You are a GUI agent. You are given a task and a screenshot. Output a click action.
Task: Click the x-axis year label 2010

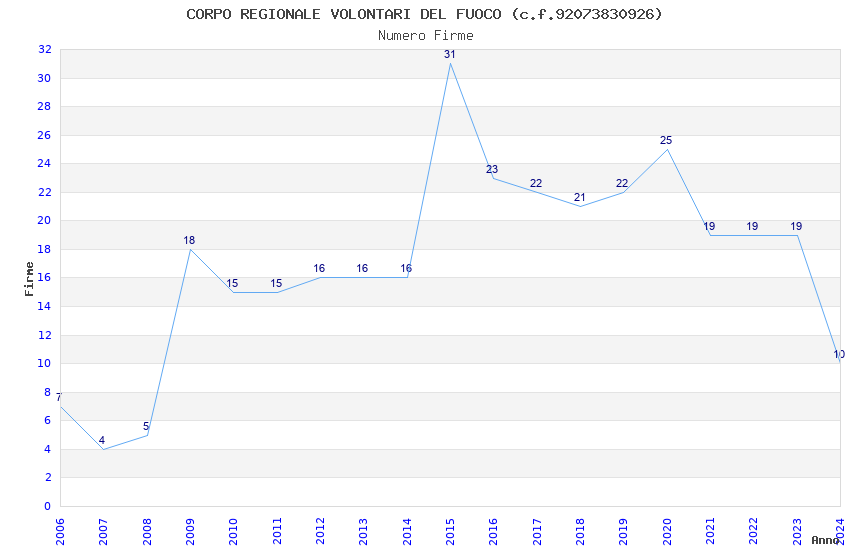pyautogui.click(x=234, y=532)
